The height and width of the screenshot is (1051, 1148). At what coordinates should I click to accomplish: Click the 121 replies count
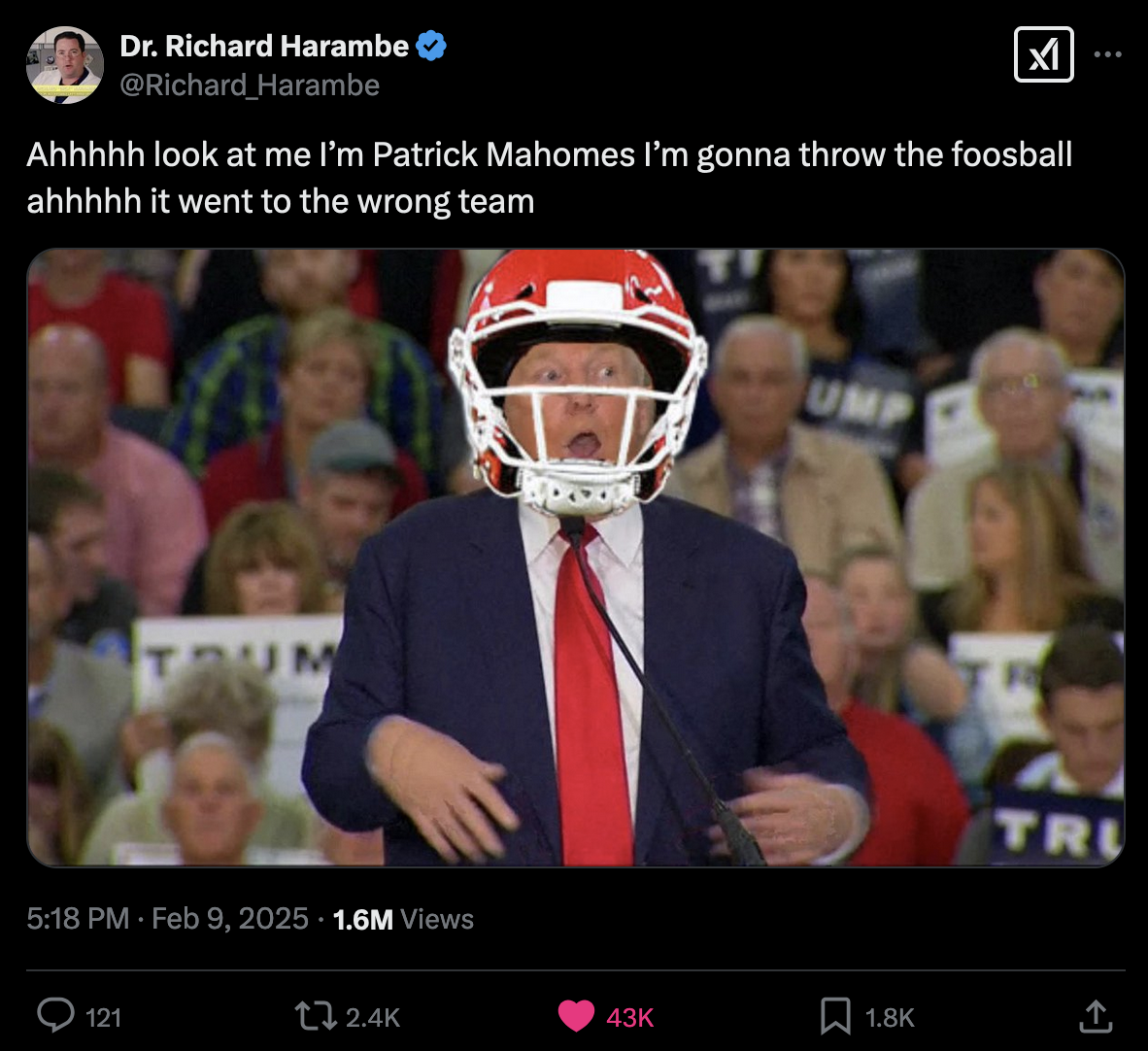103,1017
